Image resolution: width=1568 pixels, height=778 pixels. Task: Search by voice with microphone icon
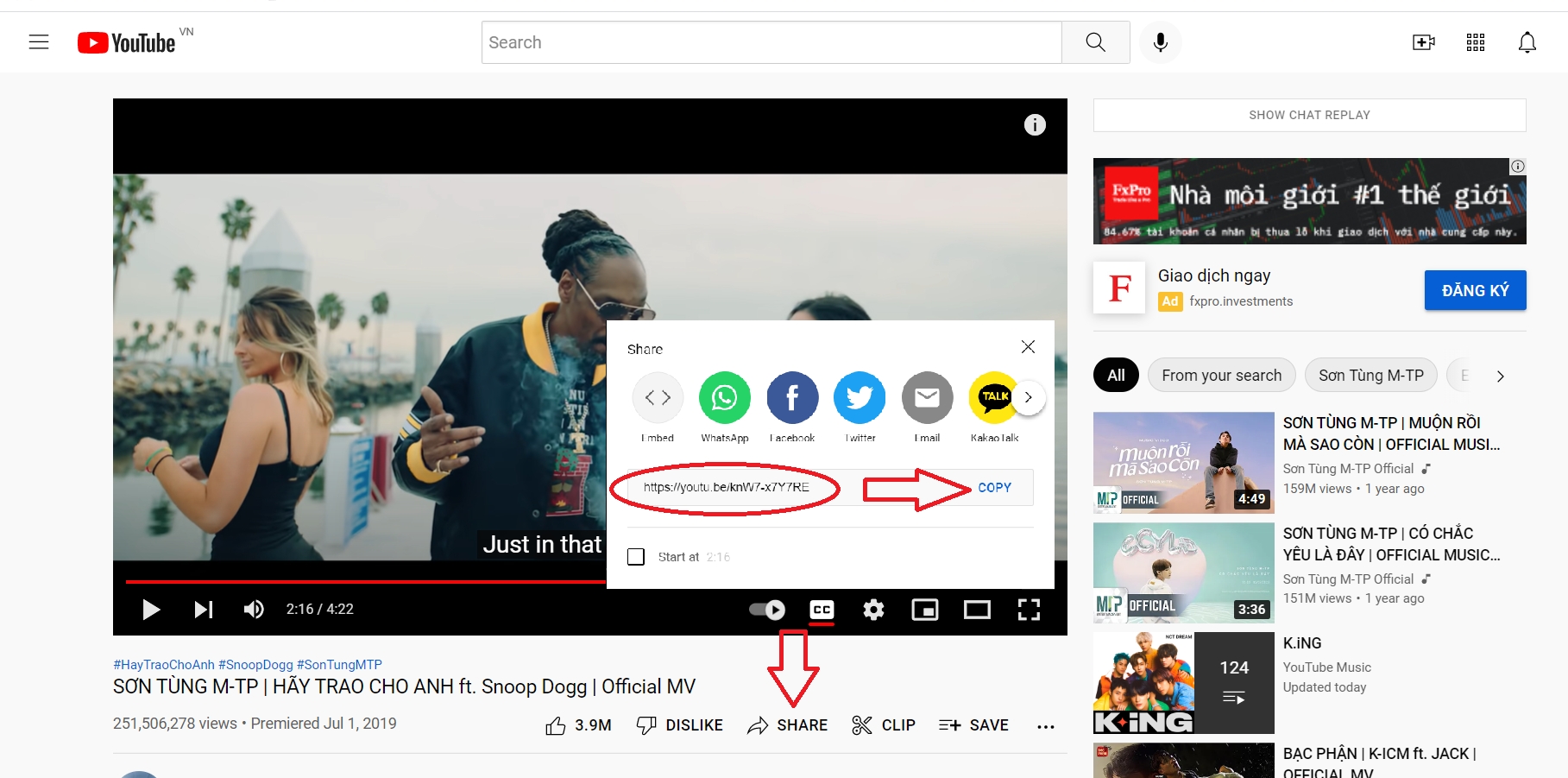pyautogui.click(x=1160, y=42)
